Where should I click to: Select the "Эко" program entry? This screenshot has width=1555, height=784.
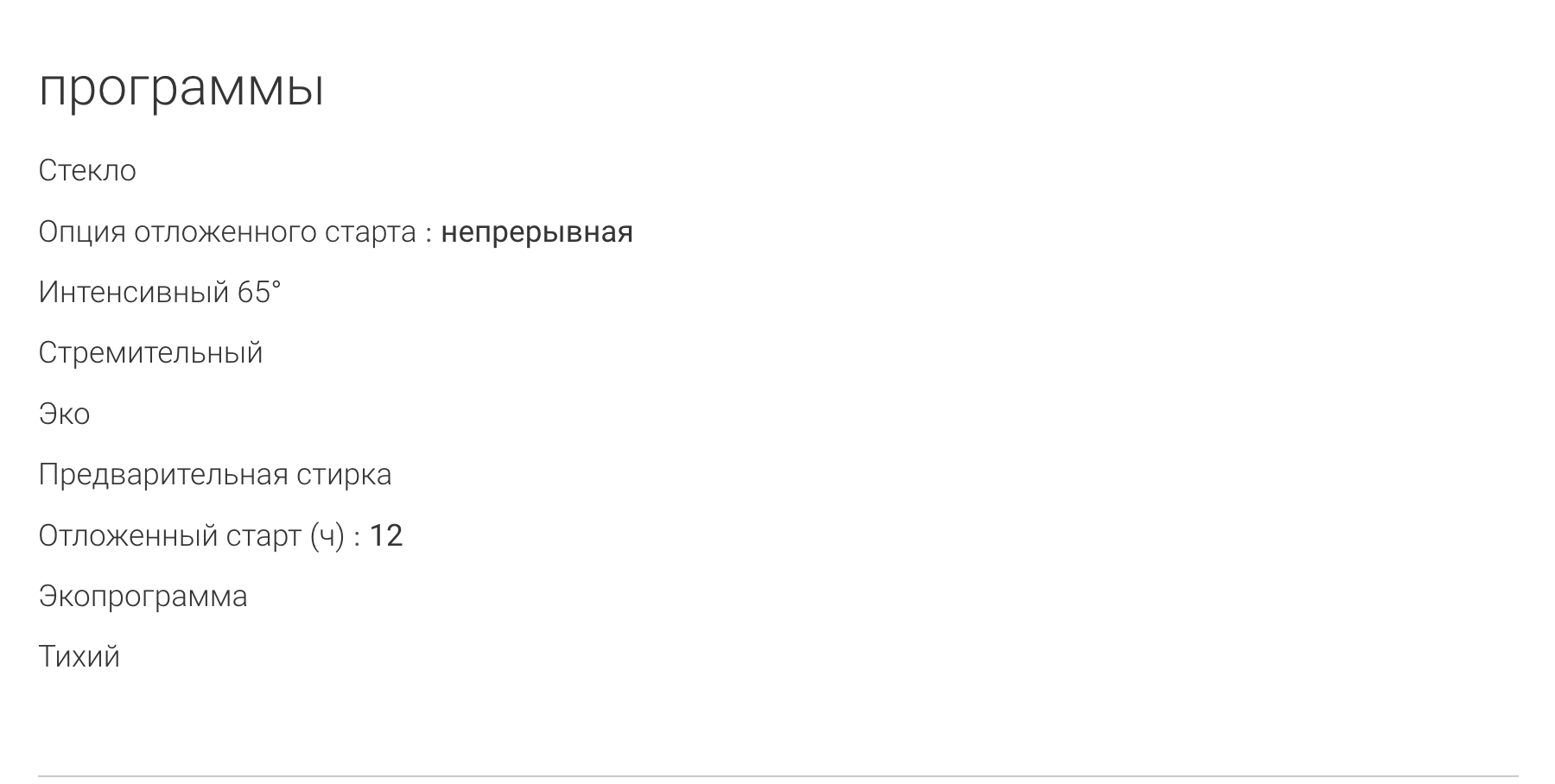tap(64, 414)
